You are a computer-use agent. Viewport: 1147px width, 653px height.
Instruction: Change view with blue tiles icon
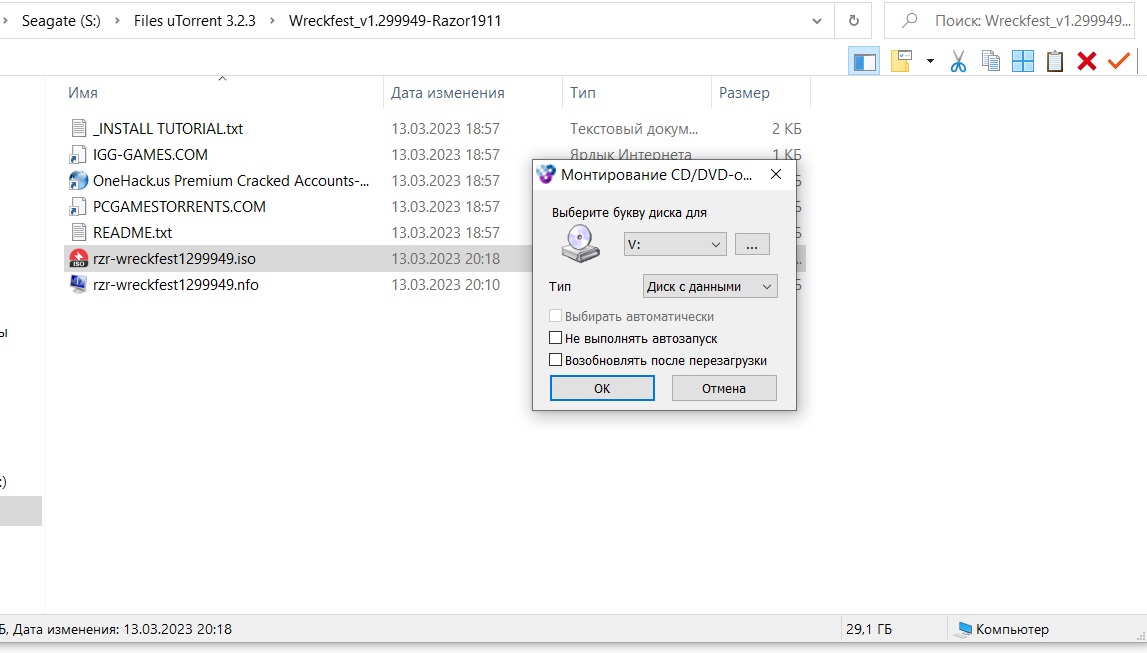coord(1023,61)
